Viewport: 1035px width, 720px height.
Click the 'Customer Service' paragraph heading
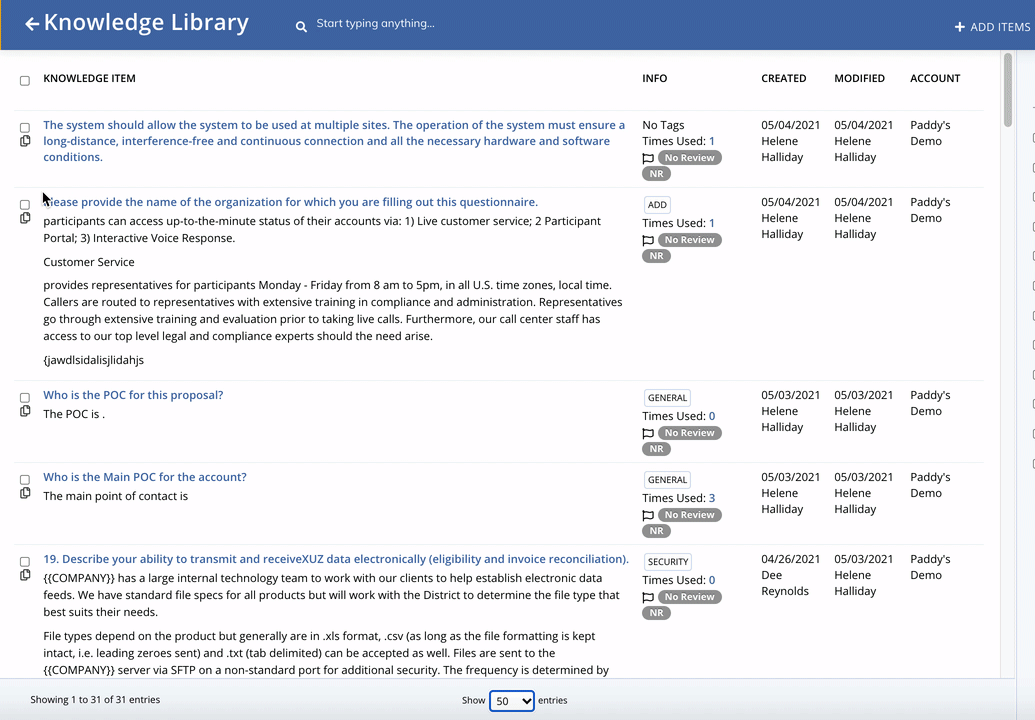(88, 262)
